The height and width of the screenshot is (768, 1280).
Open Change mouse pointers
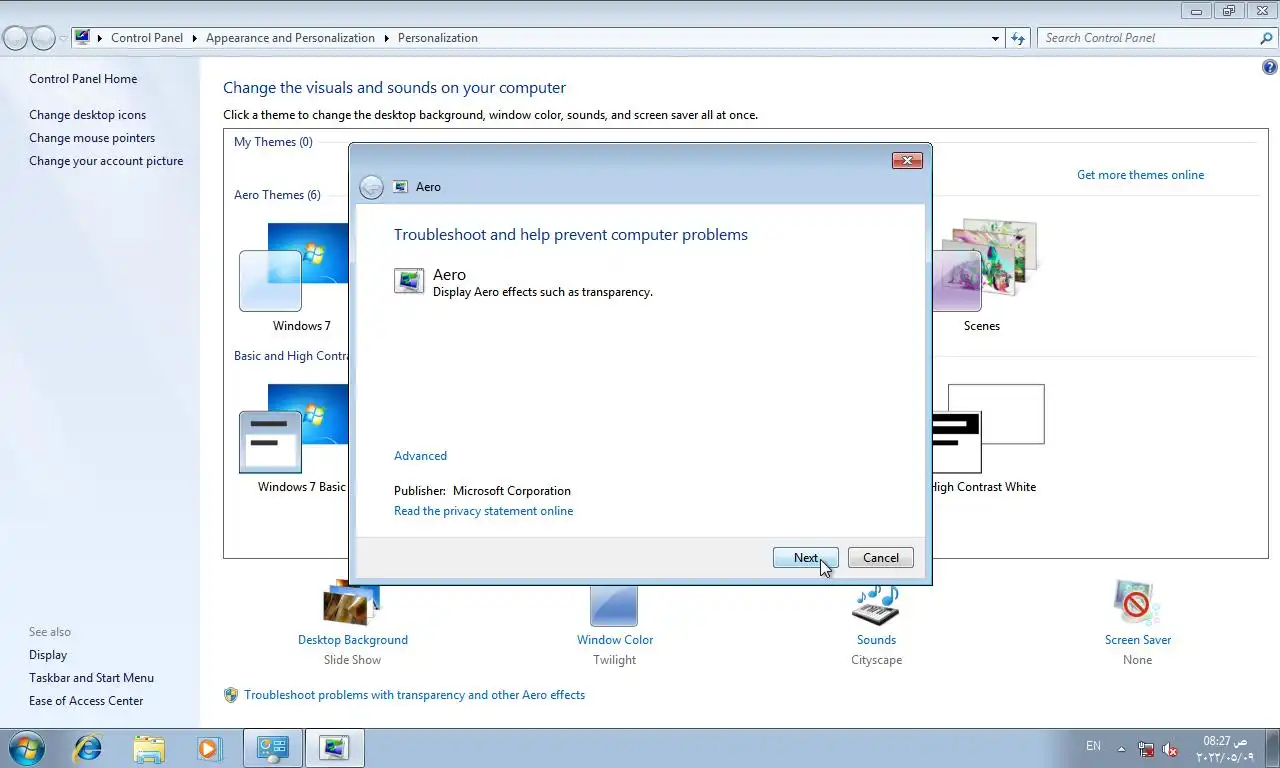click(x=92, y=138)
